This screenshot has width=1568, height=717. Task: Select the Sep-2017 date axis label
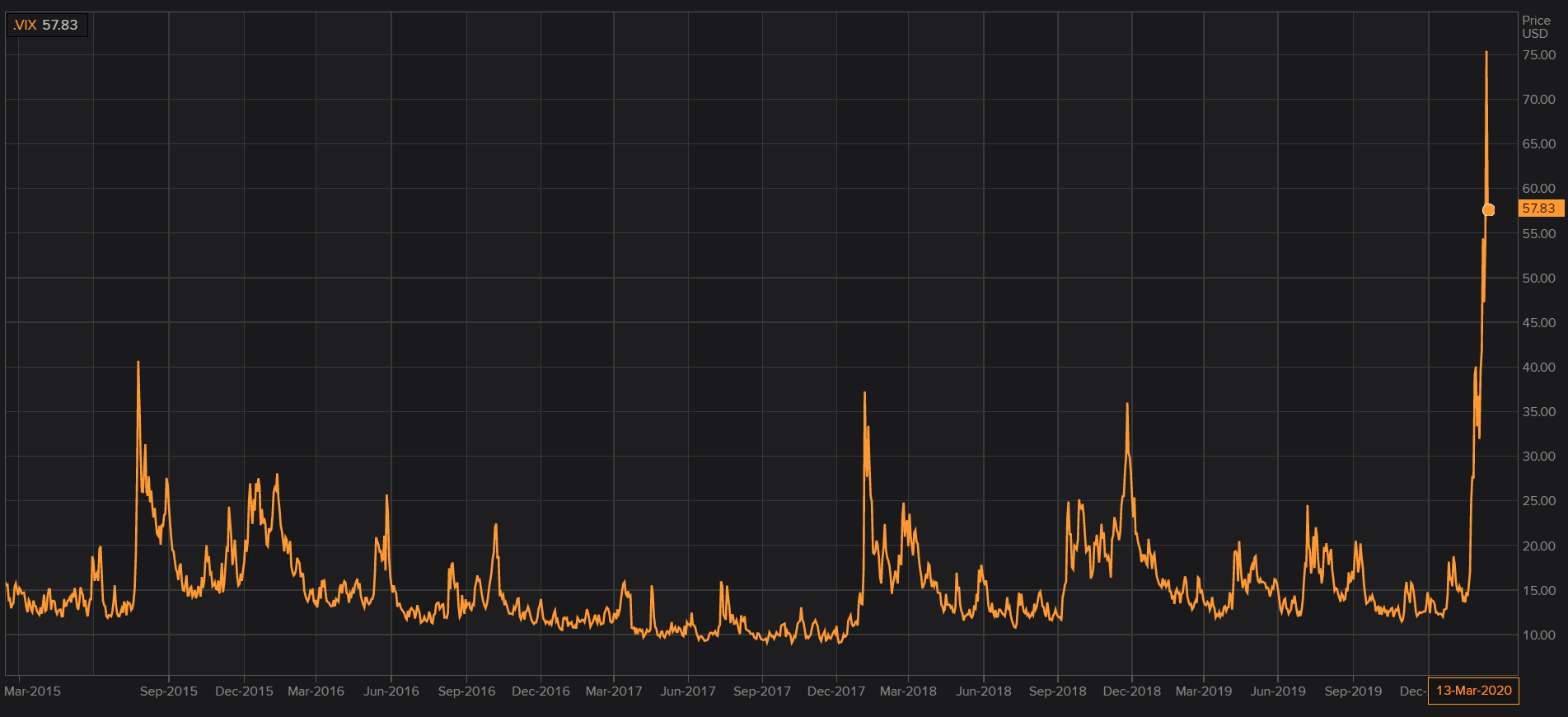[762, 691]
